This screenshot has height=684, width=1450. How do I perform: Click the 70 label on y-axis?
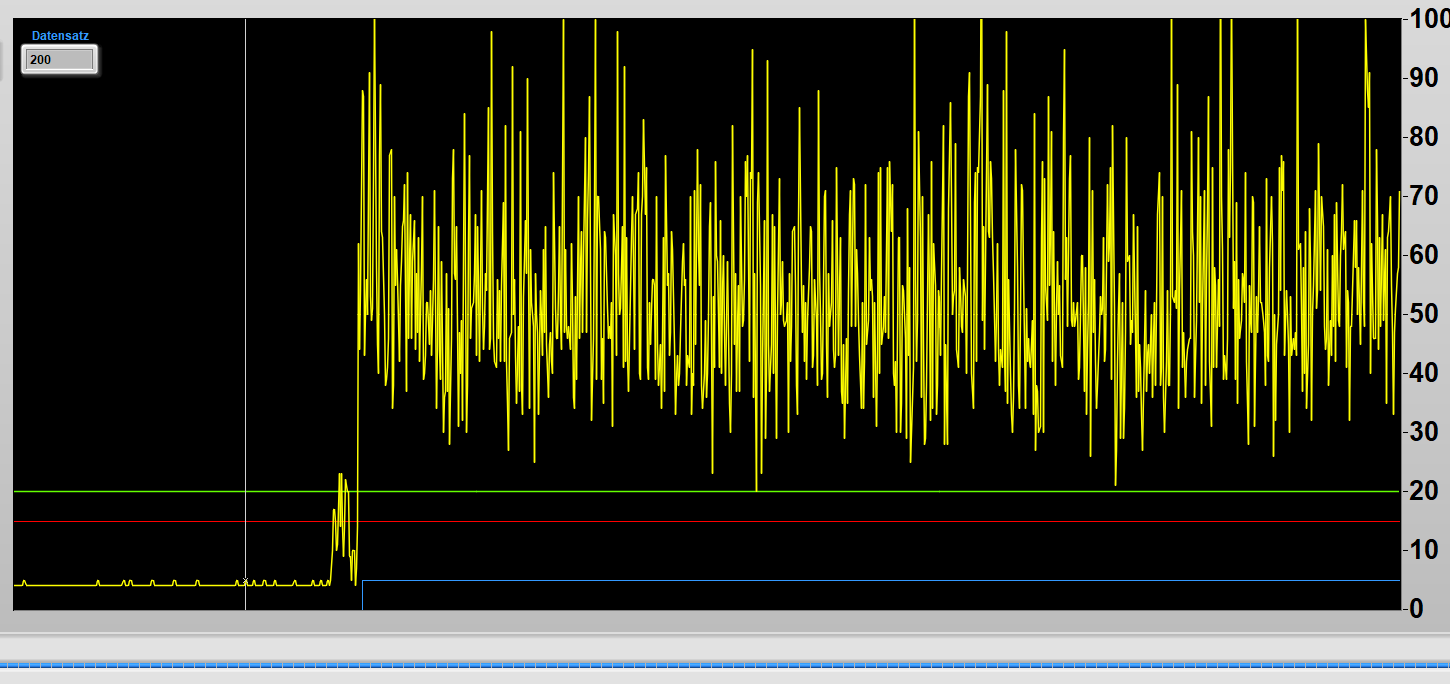(1423, 196)
